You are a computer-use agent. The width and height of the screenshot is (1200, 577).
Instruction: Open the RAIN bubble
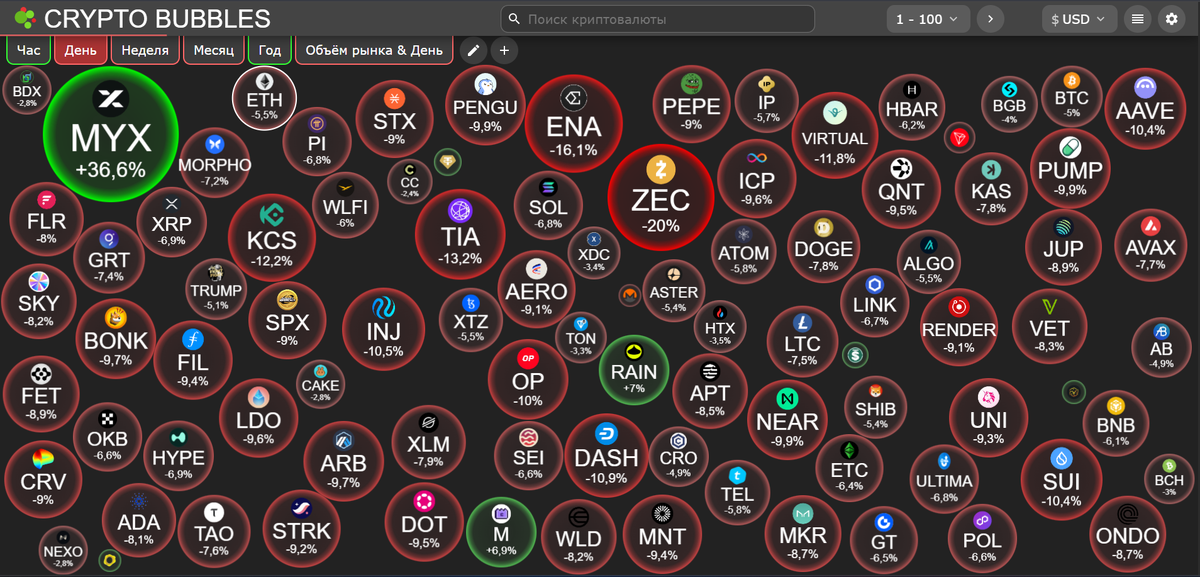pyautogui.click(x=634, y=370)
